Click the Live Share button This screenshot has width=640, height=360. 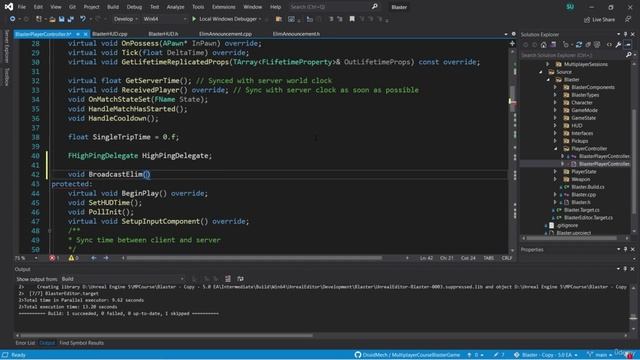[599, 19]
